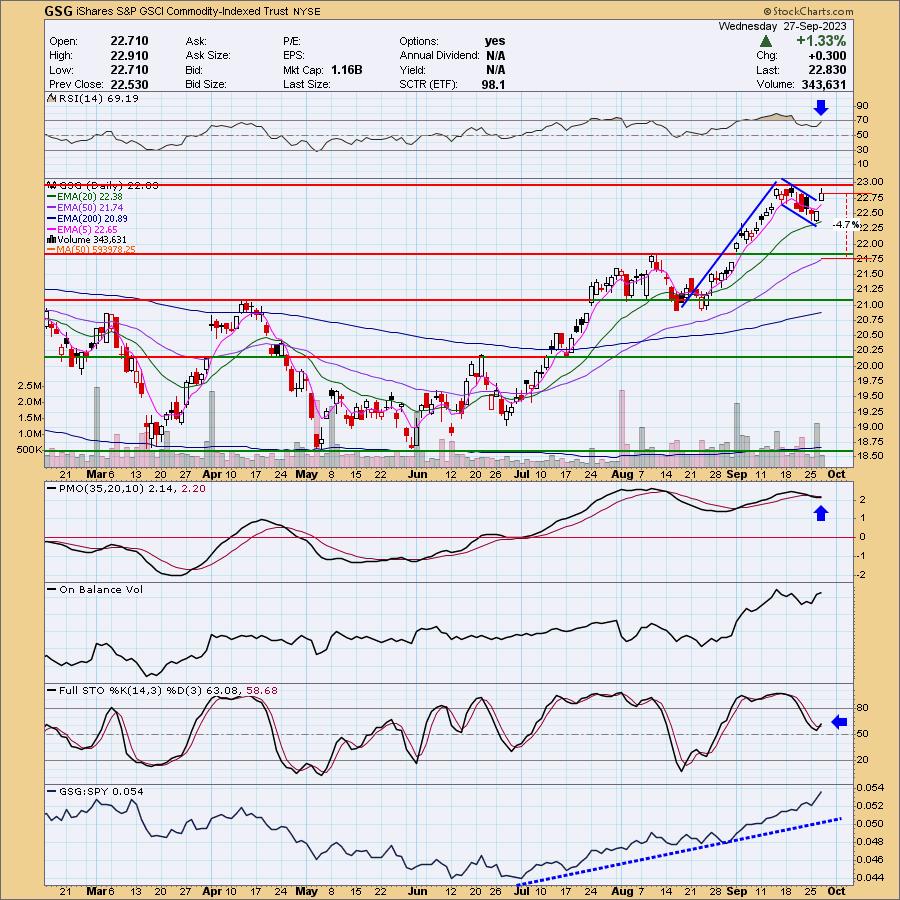Click the NYSE exchange label
The image size is (900, 900).
309,11
